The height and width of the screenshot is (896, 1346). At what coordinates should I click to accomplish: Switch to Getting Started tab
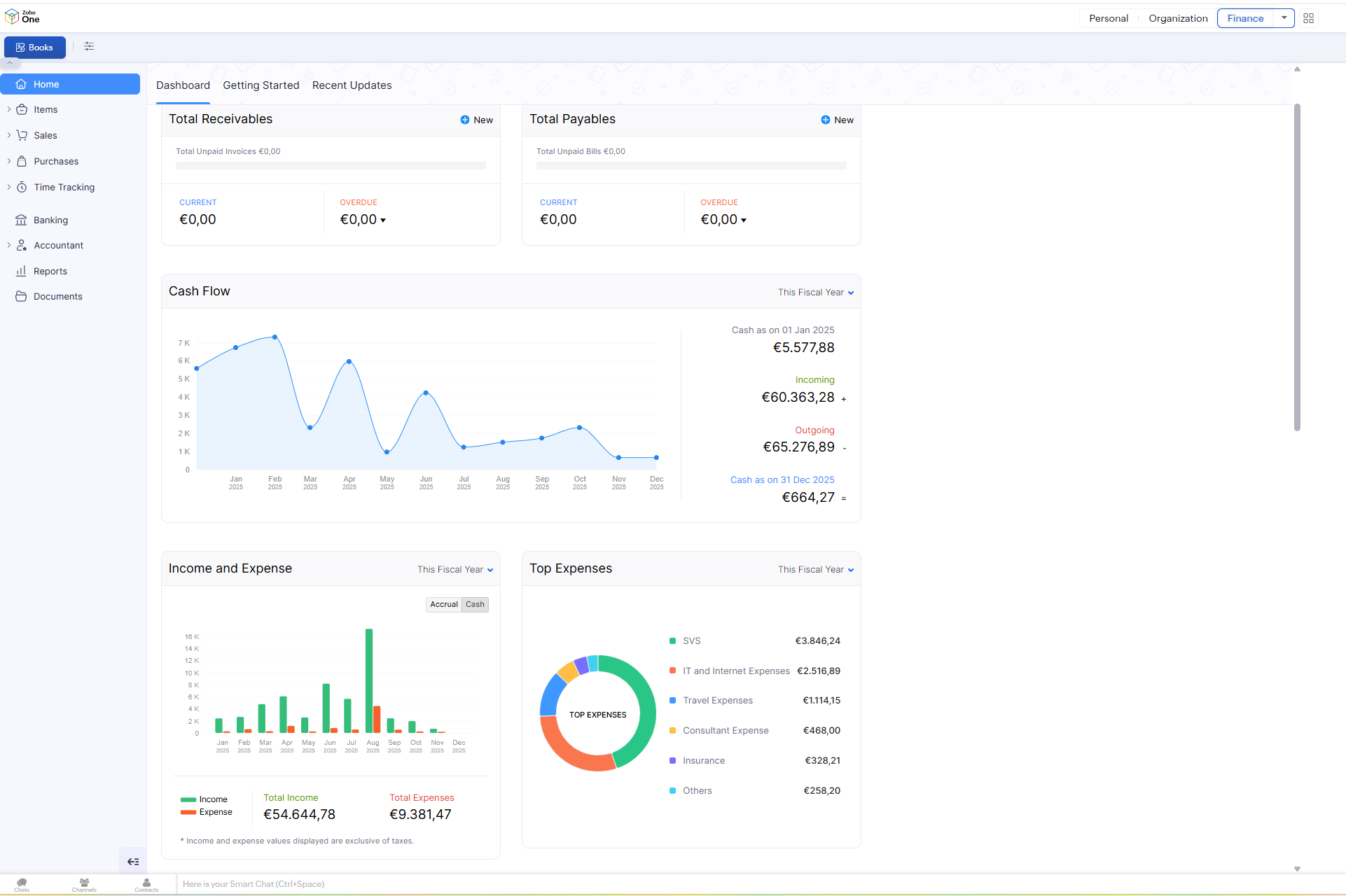261,85
